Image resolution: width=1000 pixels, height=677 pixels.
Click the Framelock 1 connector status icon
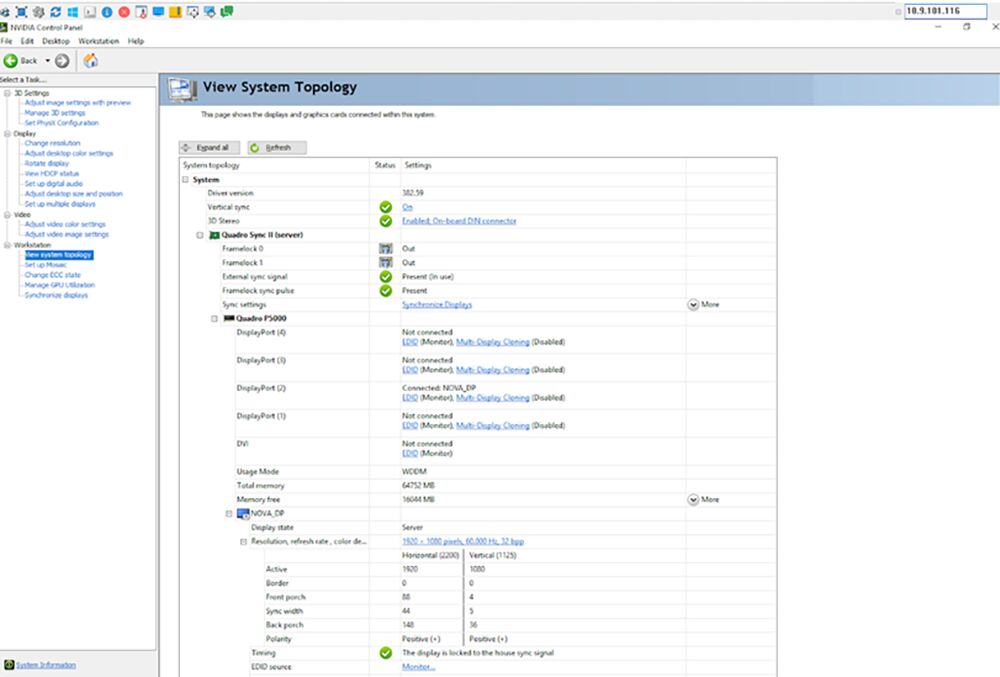click(386, 263)
